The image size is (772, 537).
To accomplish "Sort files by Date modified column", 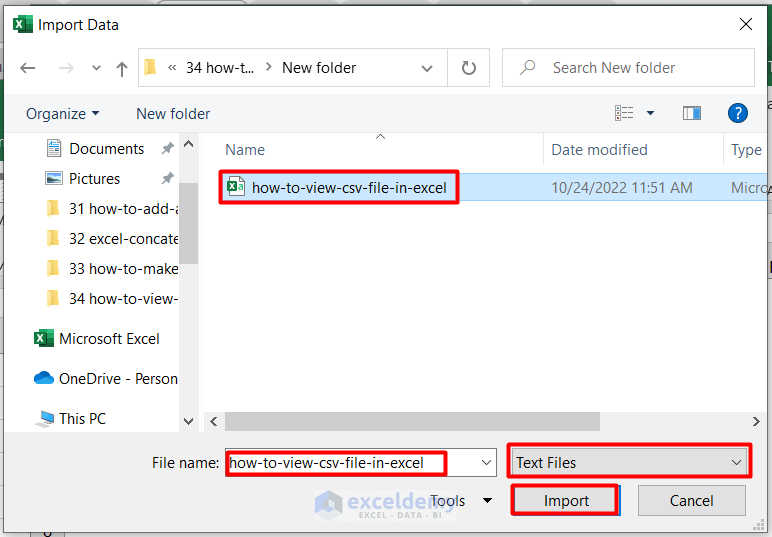I will point(599,150).
